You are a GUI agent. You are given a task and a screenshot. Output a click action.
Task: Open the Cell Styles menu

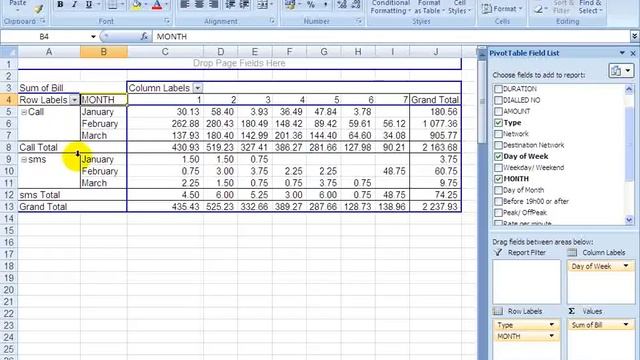point(460,7)
